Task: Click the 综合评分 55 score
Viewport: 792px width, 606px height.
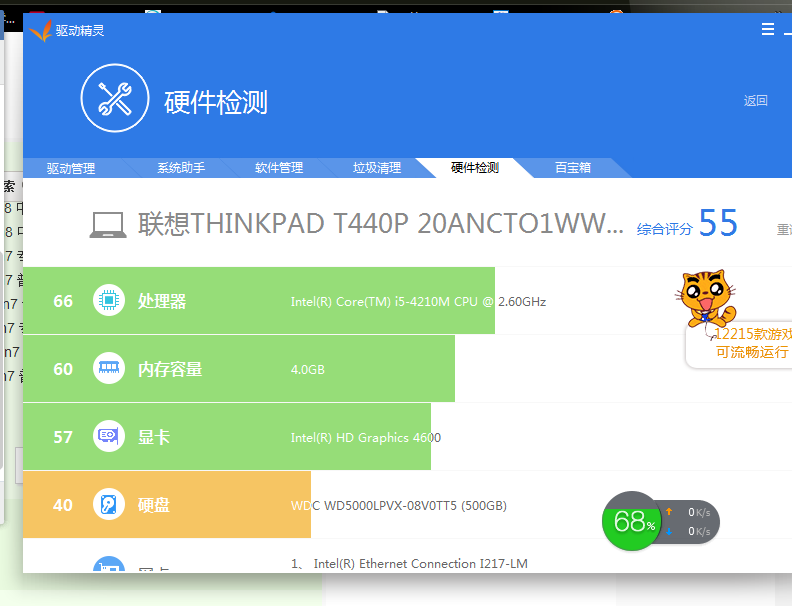Action: pos(688,225)
